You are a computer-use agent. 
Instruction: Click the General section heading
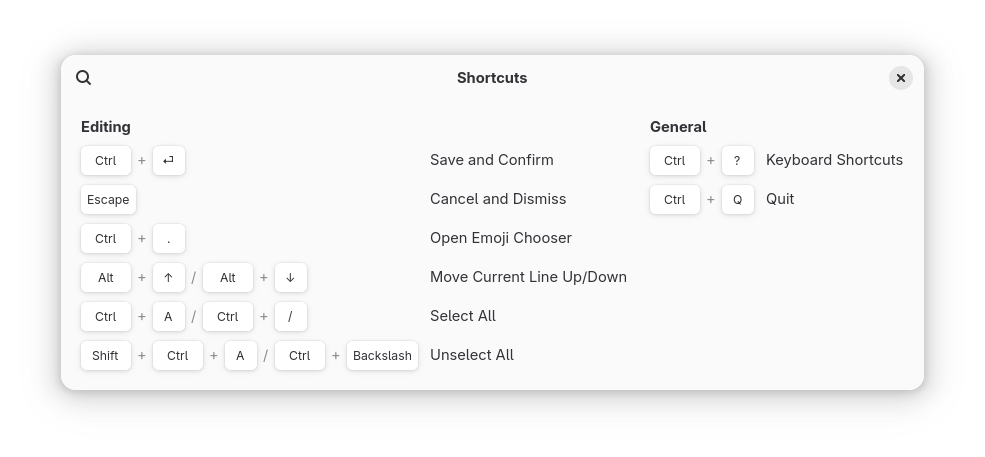[678, 127]
